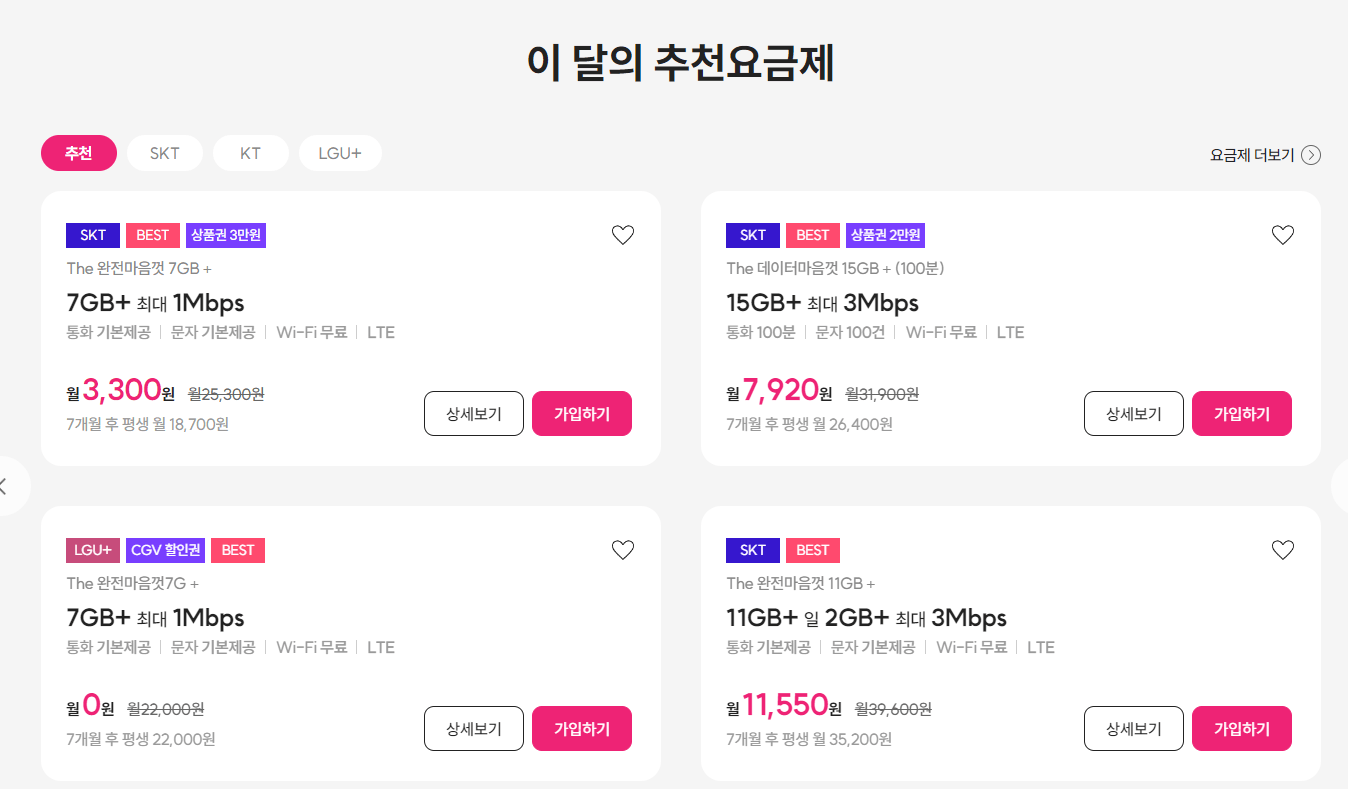The image size is (1348, 789).
Task: Click 가입하기 on the 11,550원 plan
Action: pyautogui.click(x=1241, y=728)
